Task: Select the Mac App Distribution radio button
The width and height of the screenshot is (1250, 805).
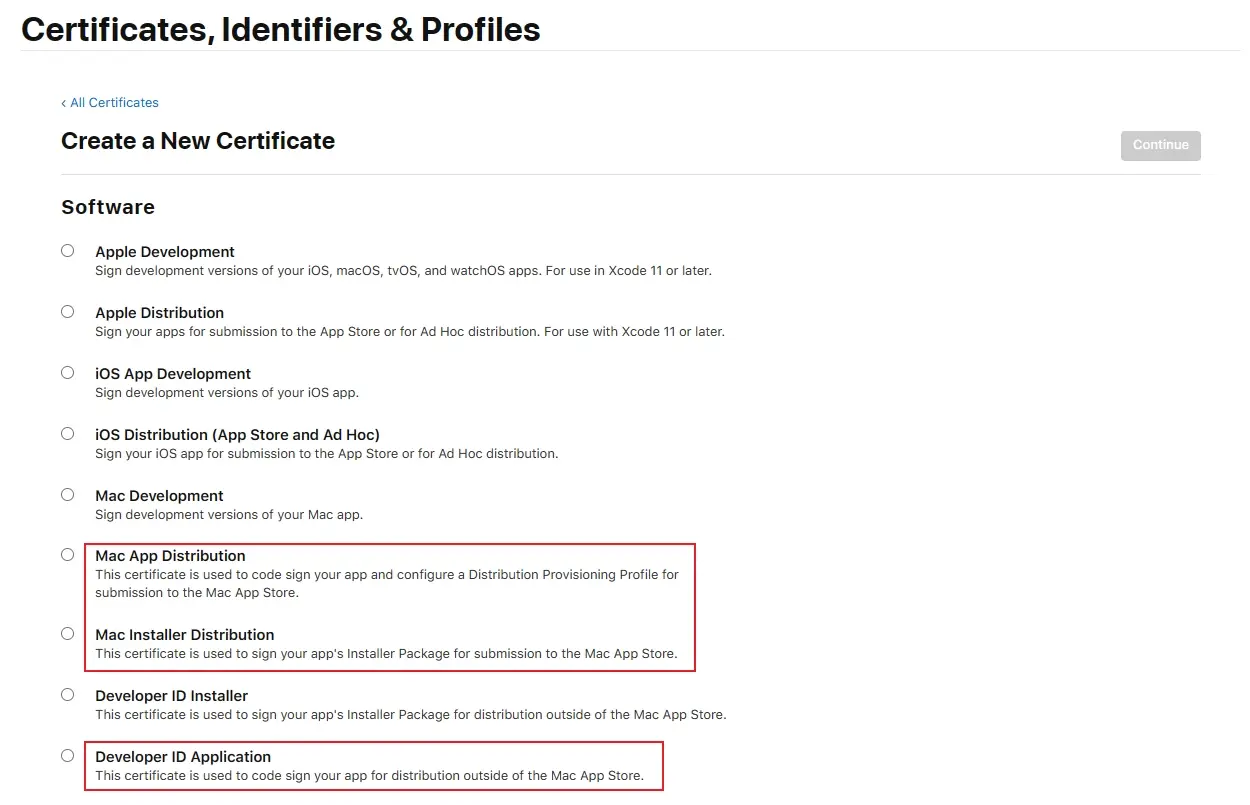Action: (x=68, y=555)
